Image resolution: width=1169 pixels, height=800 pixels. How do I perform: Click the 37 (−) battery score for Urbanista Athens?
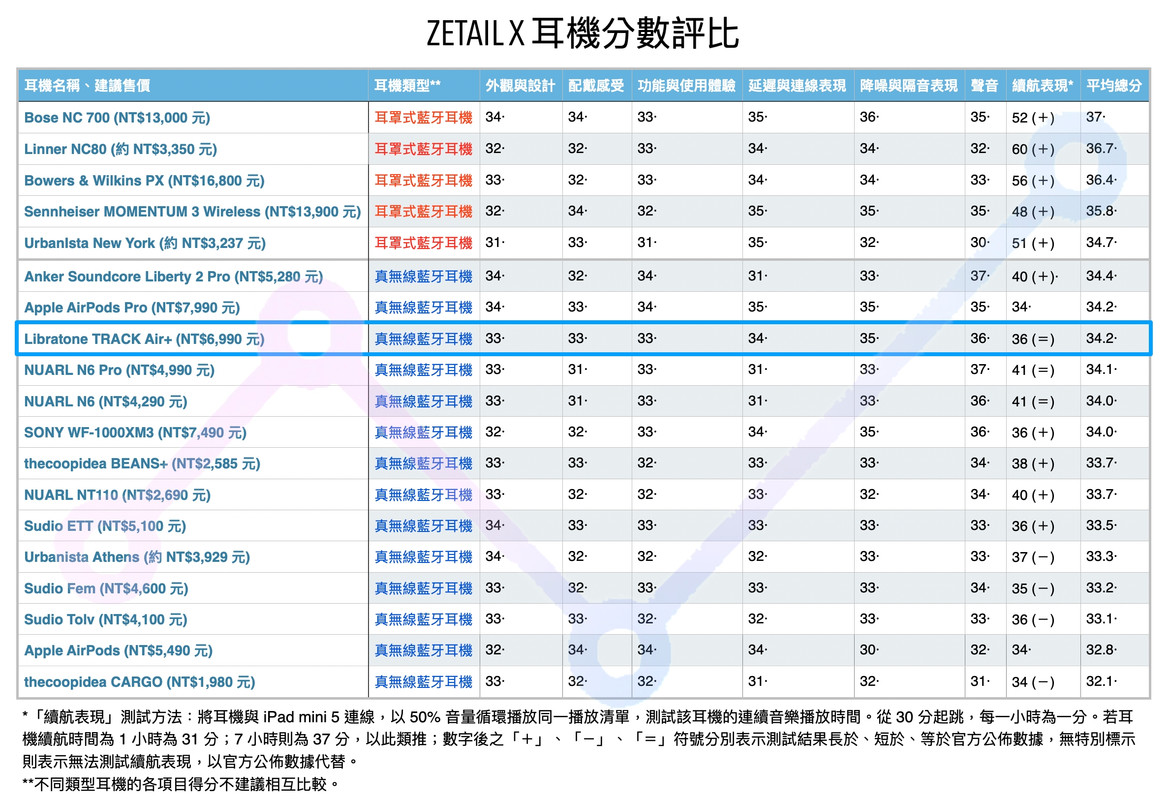[x=1033, y=558]
